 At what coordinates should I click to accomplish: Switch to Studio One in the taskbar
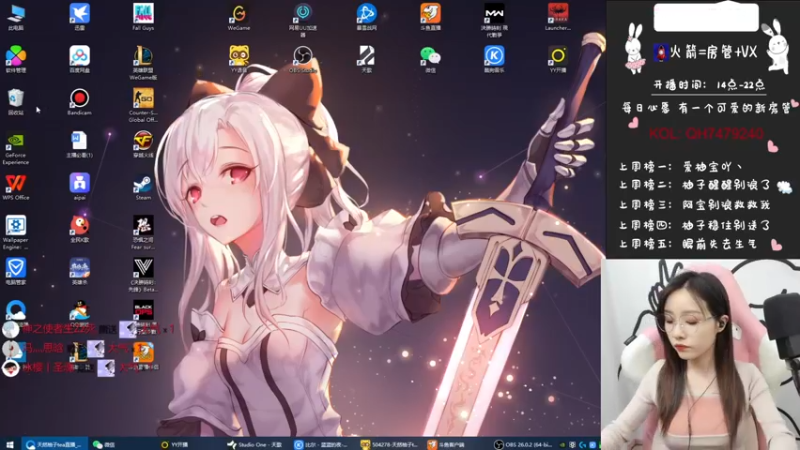pyautogui.click(x=255, y=444)
